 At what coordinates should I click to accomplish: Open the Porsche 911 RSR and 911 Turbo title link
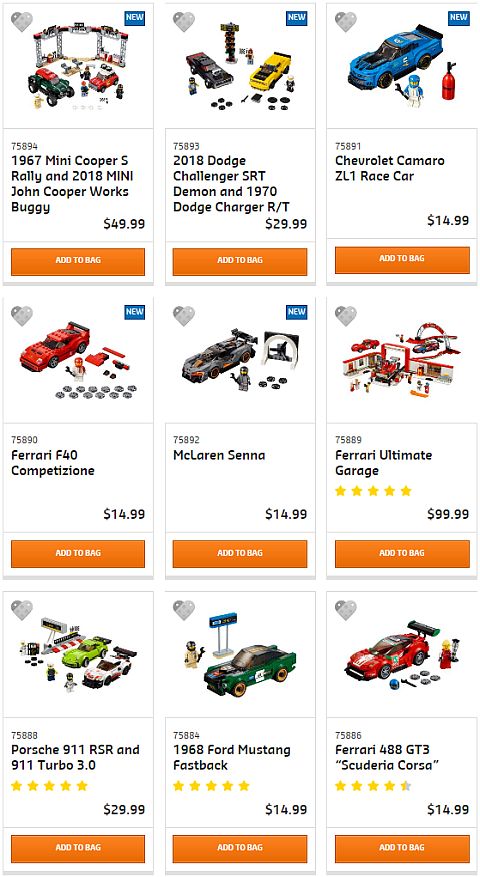pyautogui.click(x=76, y=757)
